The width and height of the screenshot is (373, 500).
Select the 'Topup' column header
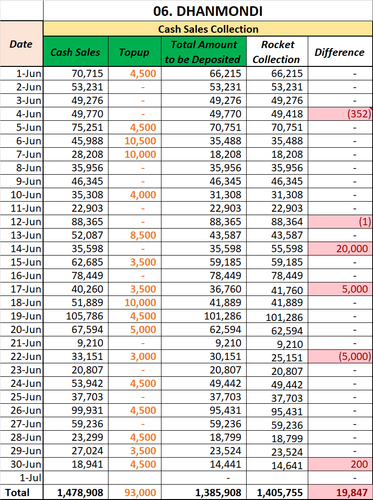(135, 52)
